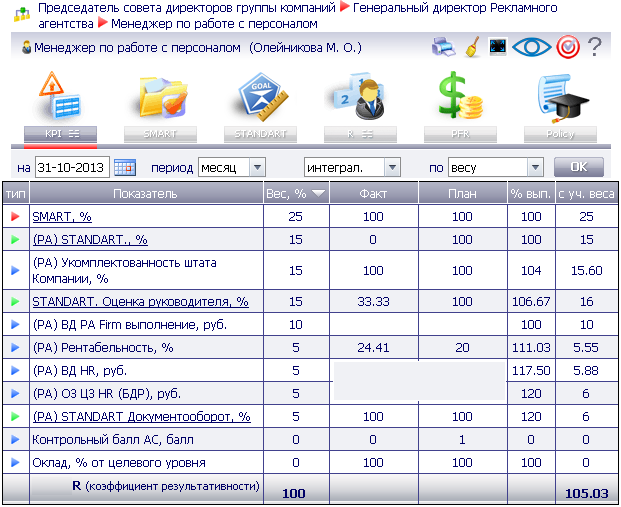Image resolution: width=621 pixels, height=507 pixels.
Task: Click green arrow in Оценка руководителя row
Action: pos(15,301)
